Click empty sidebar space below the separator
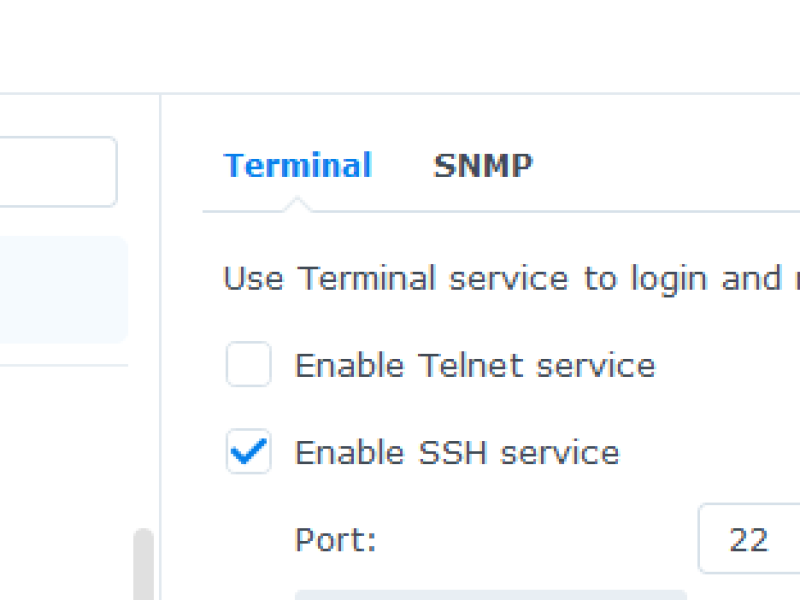The image size is (800, 600). coord(64,444)
